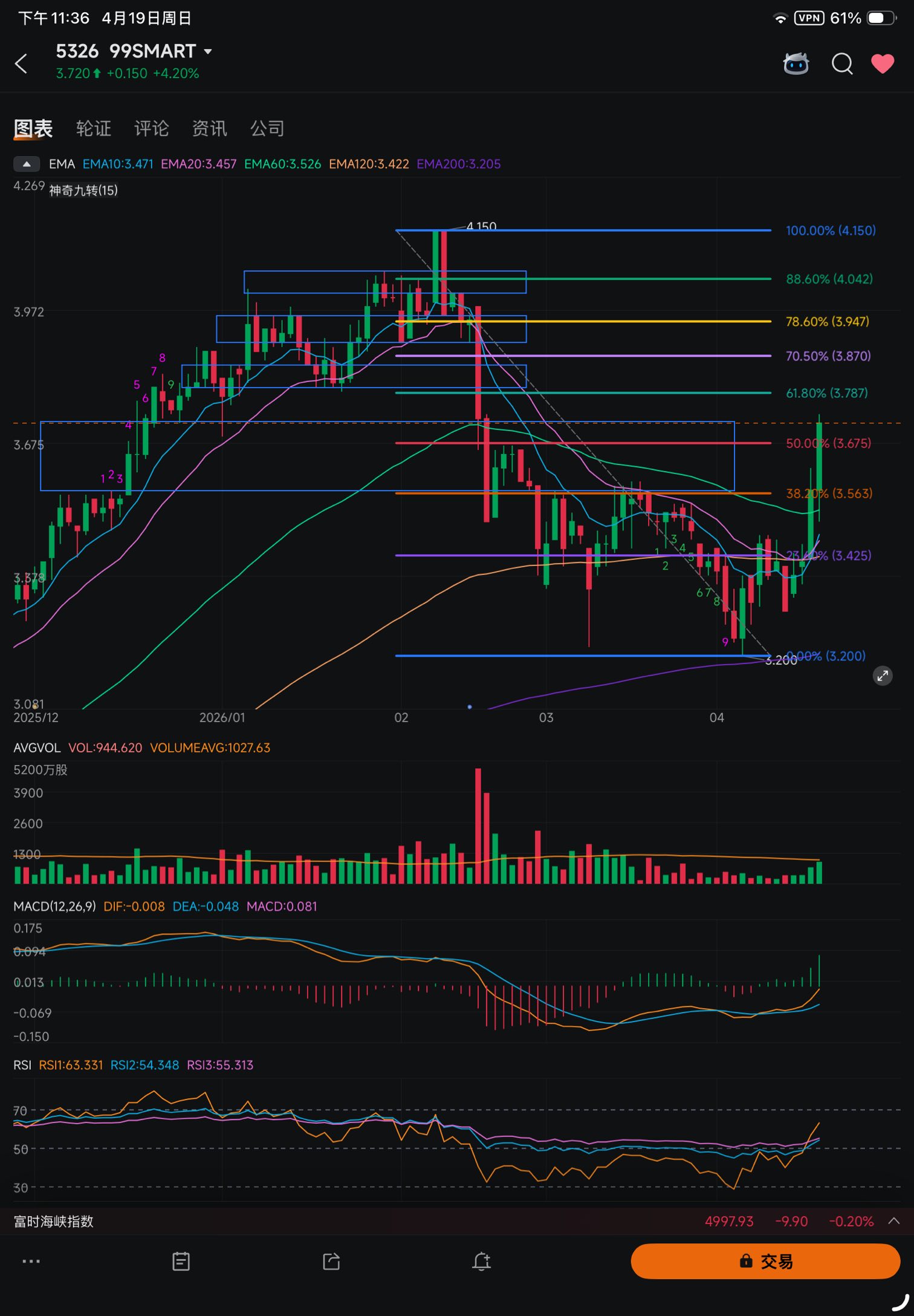Expand the chart to fullscreen
The image size is (914, 1316).
(x=883, y=676)
